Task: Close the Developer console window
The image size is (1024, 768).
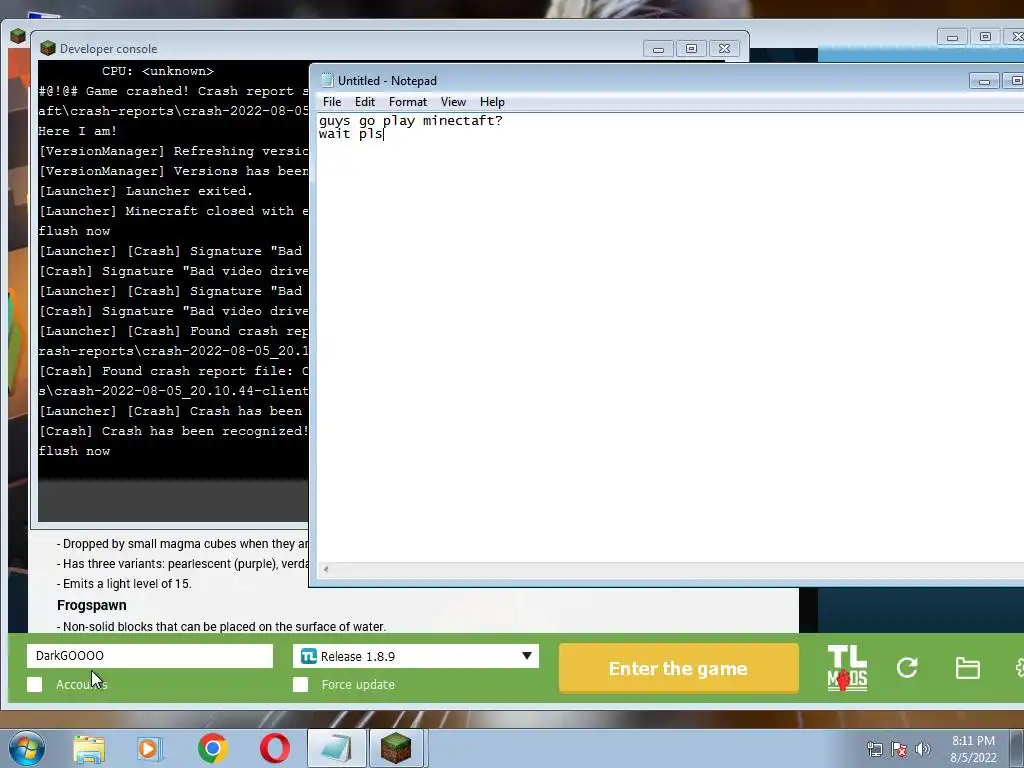Action: point(724,49)
